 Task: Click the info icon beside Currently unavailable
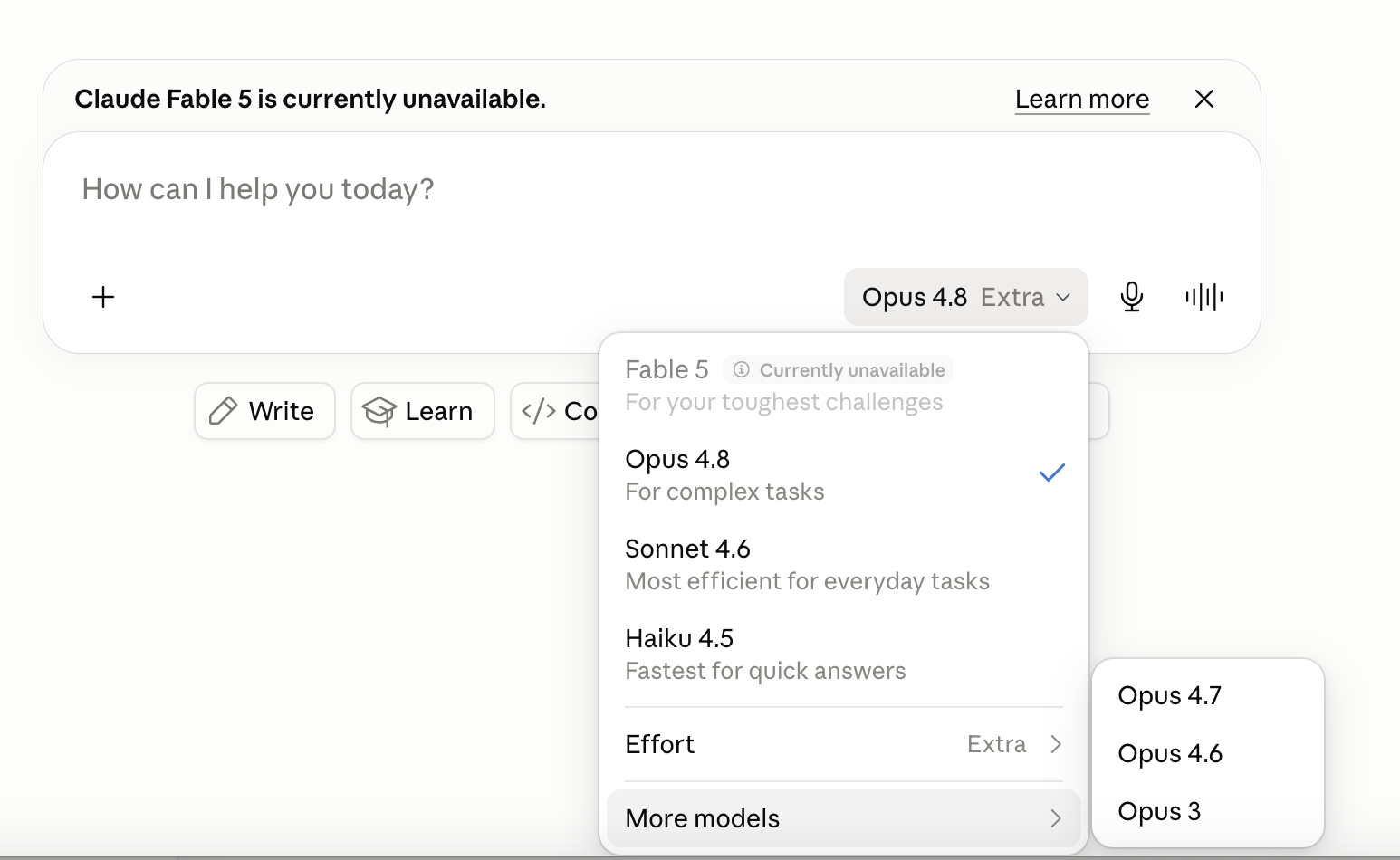(x=741, y=369)
